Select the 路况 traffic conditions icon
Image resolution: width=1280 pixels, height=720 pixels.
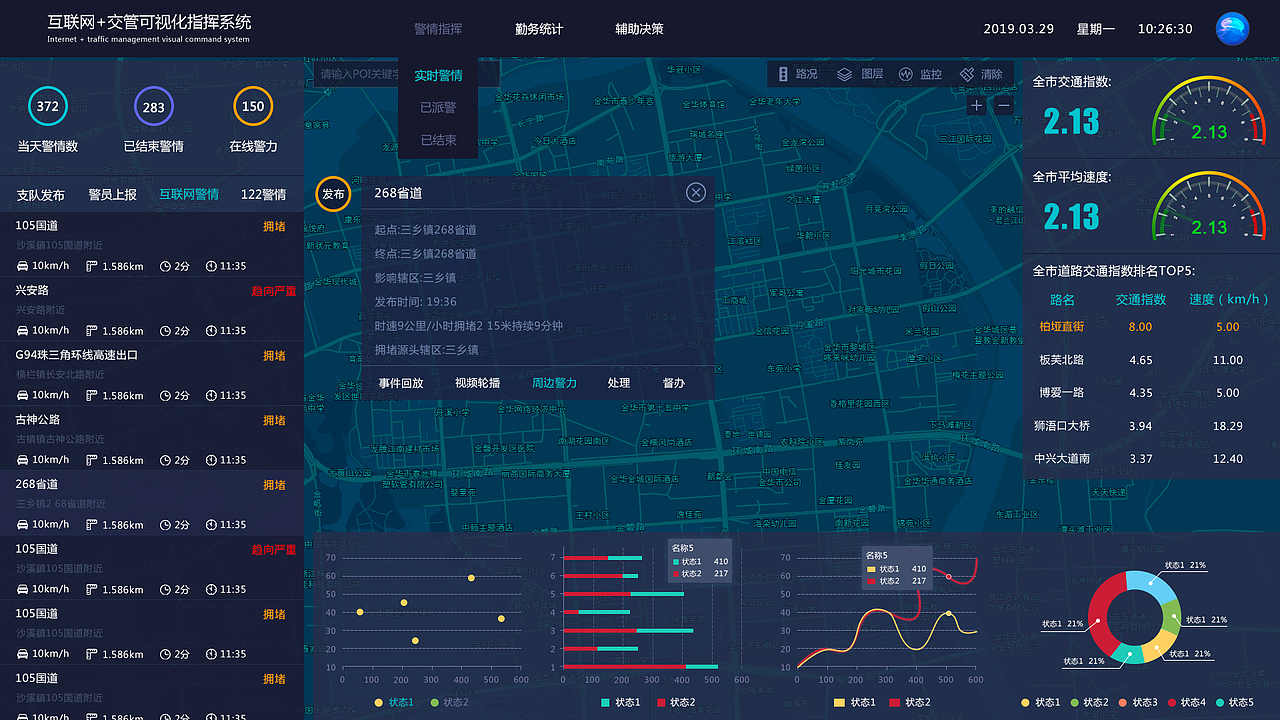tap(796, 74)
